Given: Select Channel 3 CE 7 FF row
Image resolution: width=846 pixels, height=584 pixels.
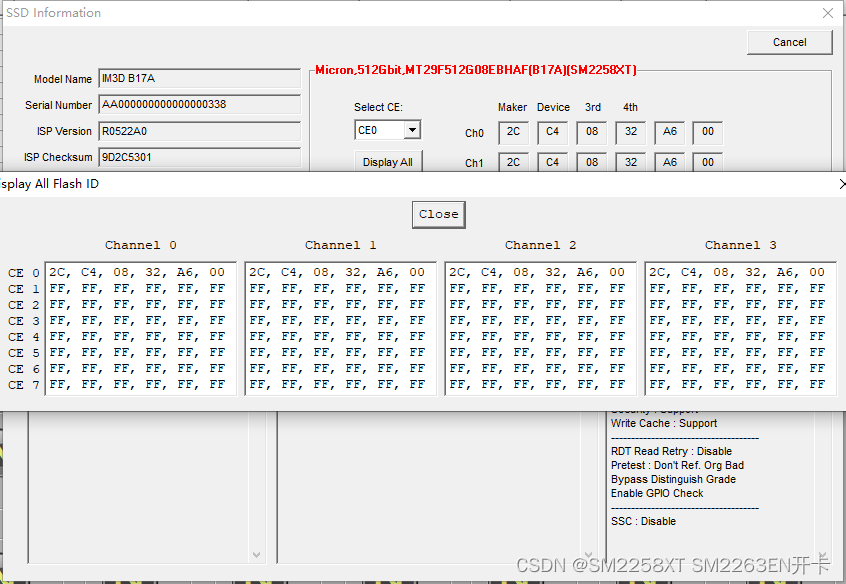Looking at the screenshot, I should (x=737, y=385).
